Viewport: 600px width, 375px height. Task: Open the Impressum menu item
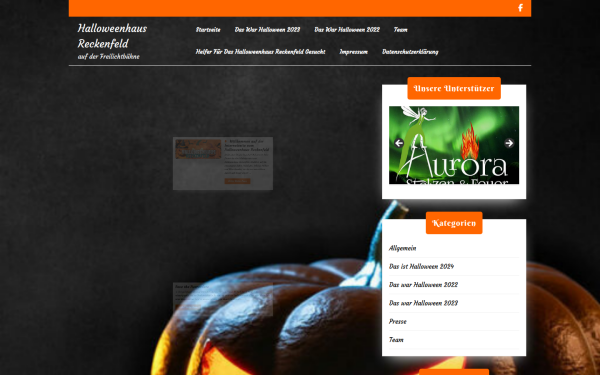353,52
